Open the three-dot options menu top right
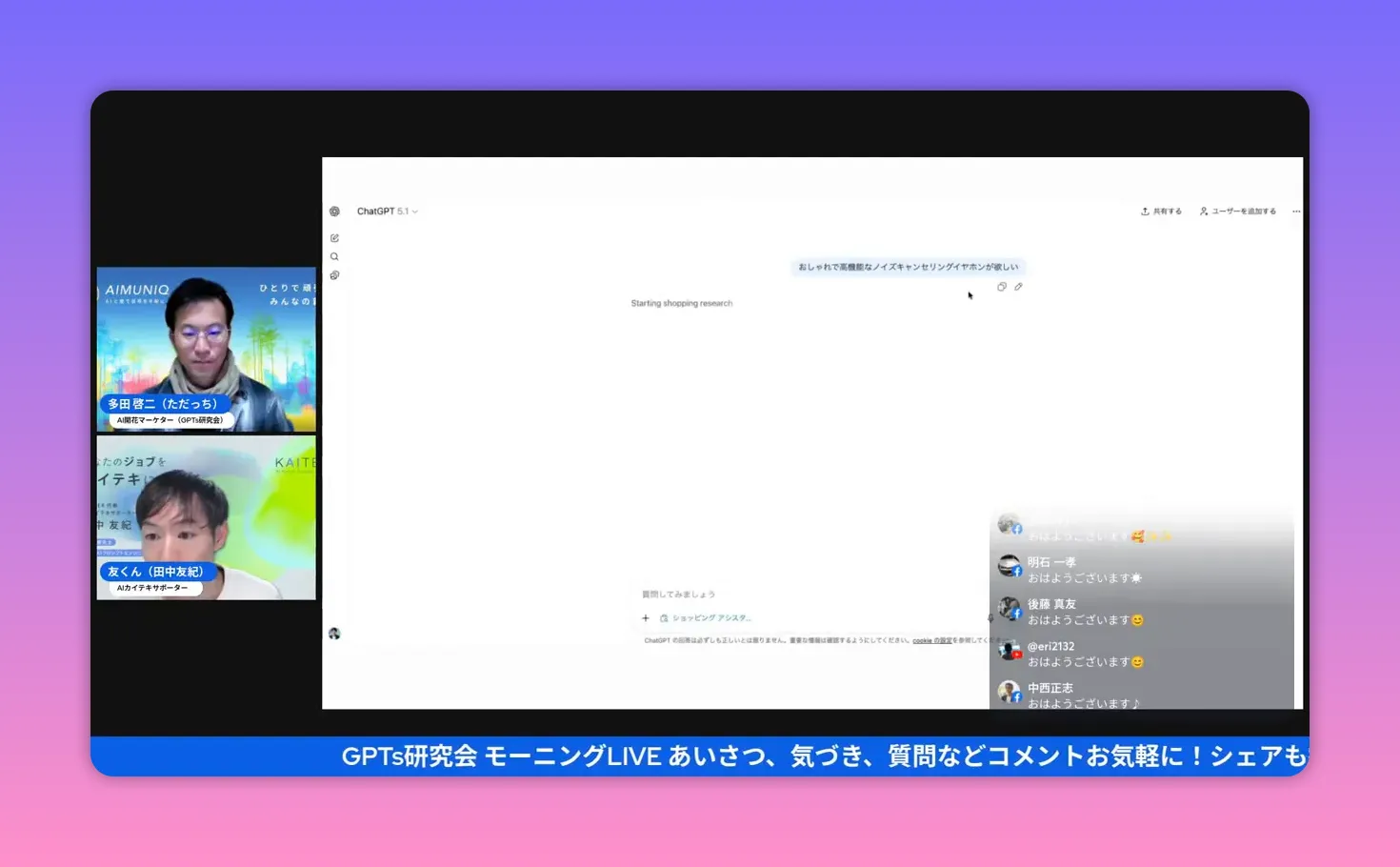Screen dimensions: 1400x867 (x=1295, y=211)
